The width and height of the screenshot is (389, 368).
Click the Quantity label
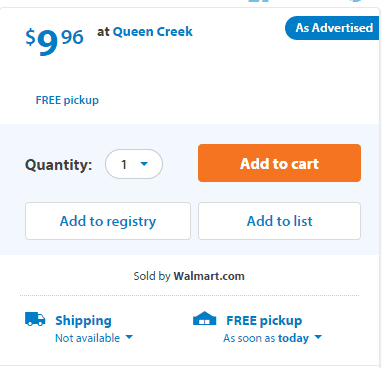(x=59, y=165)
